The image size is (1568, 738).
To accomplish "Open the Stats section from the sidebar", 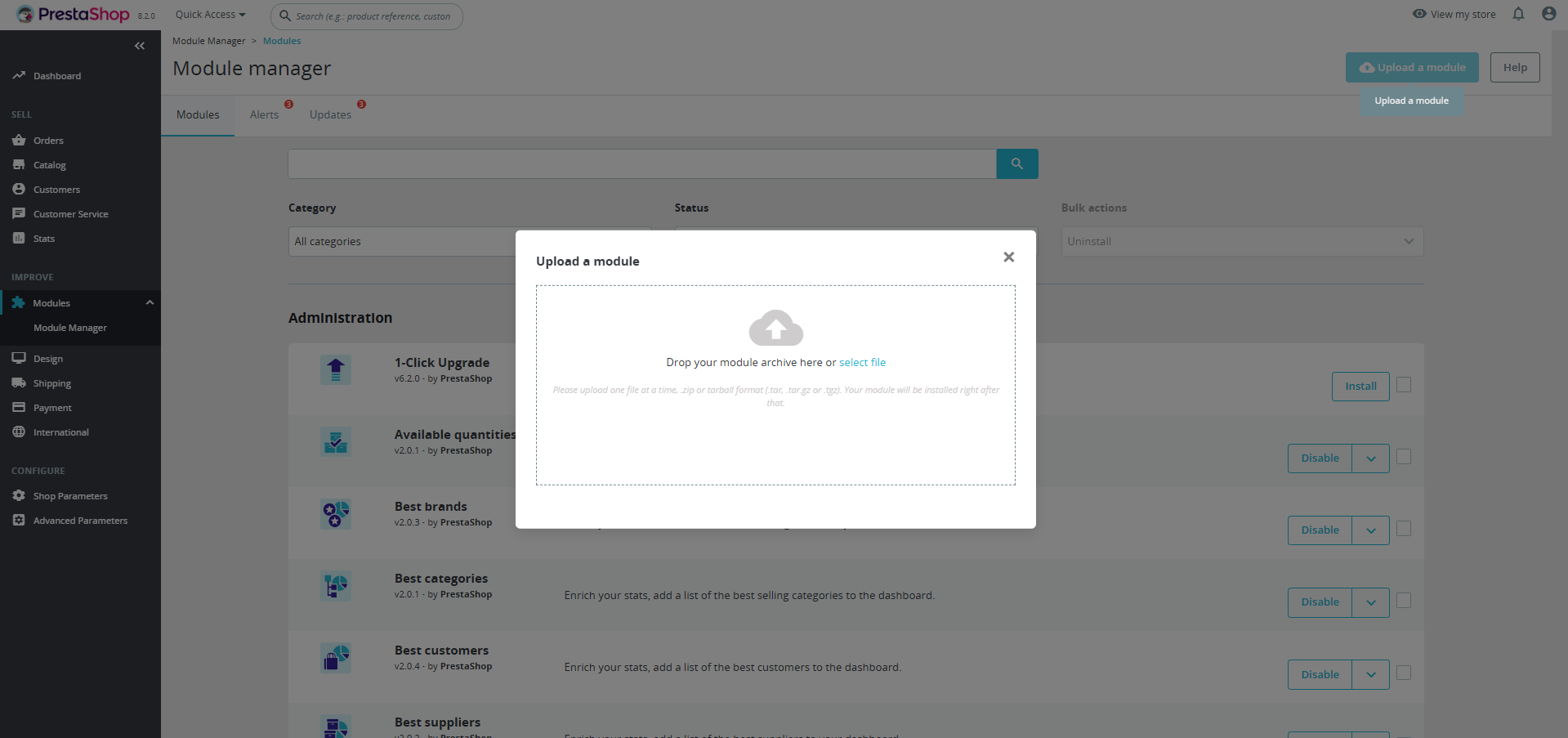I will 42,238.
